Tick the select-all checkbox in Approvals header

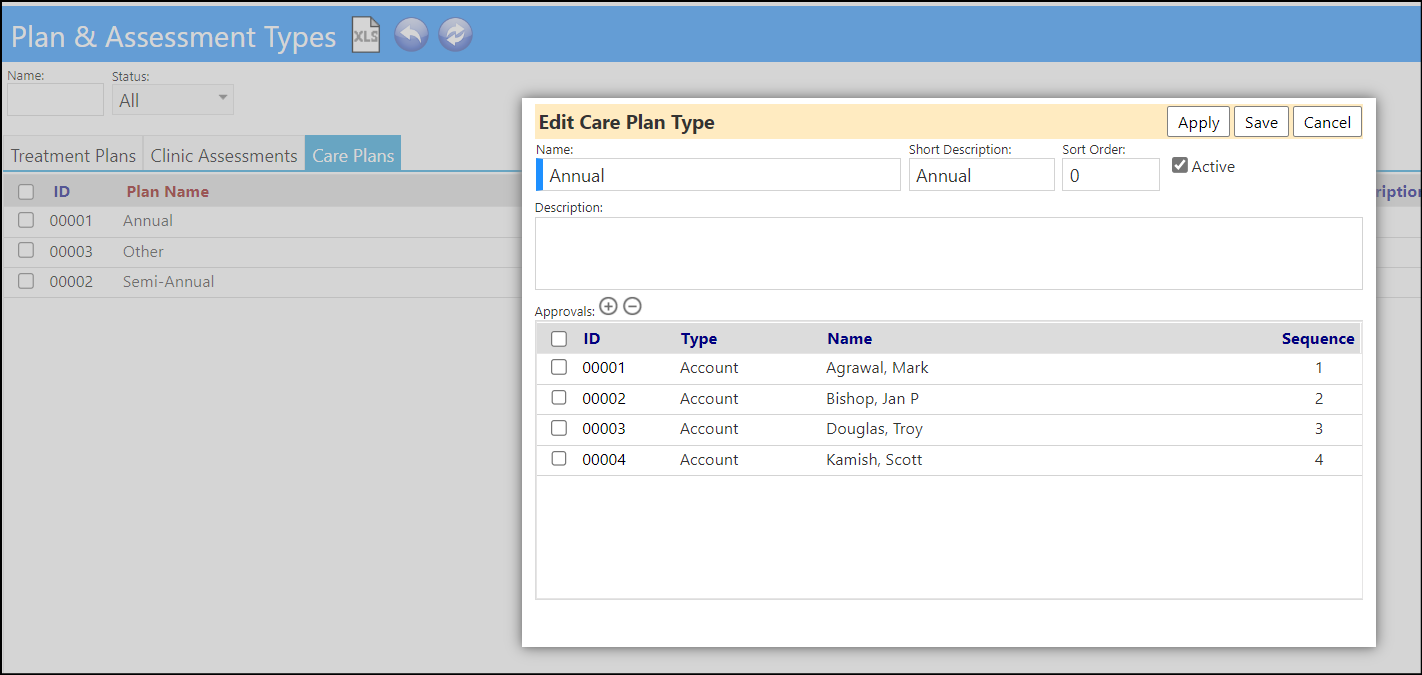[x=559, y=339]
